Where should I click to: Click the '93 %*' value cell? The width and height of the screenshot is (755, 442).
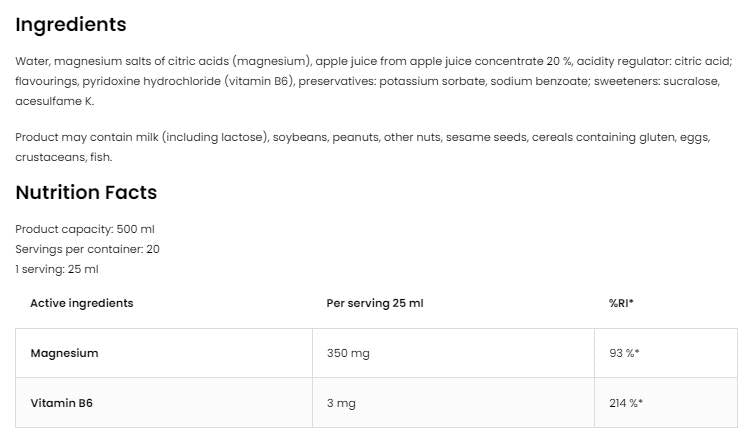tap(625, 353)
